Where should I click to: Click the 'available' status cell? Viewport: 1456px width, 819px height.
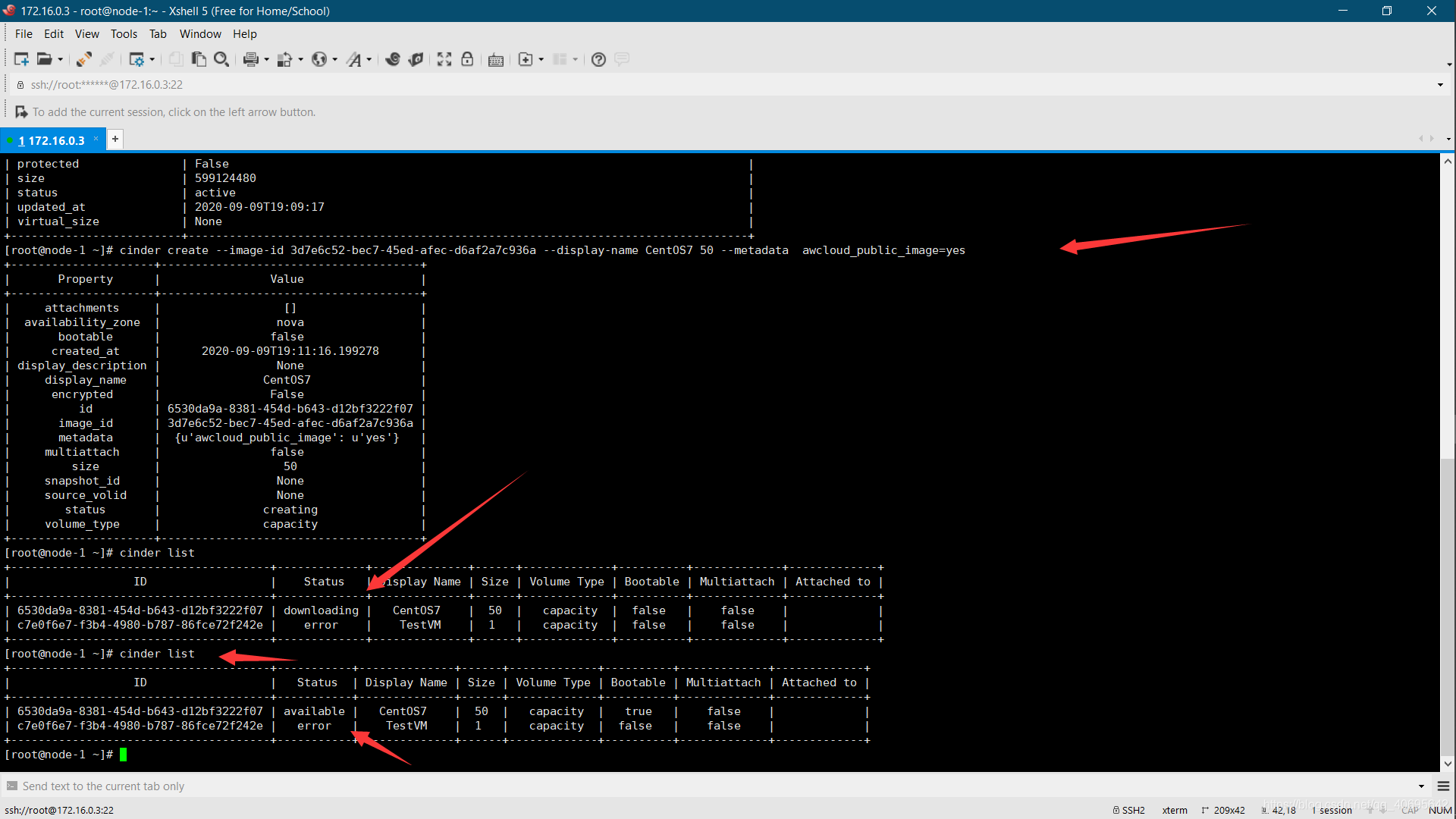(x=314, y=711)
